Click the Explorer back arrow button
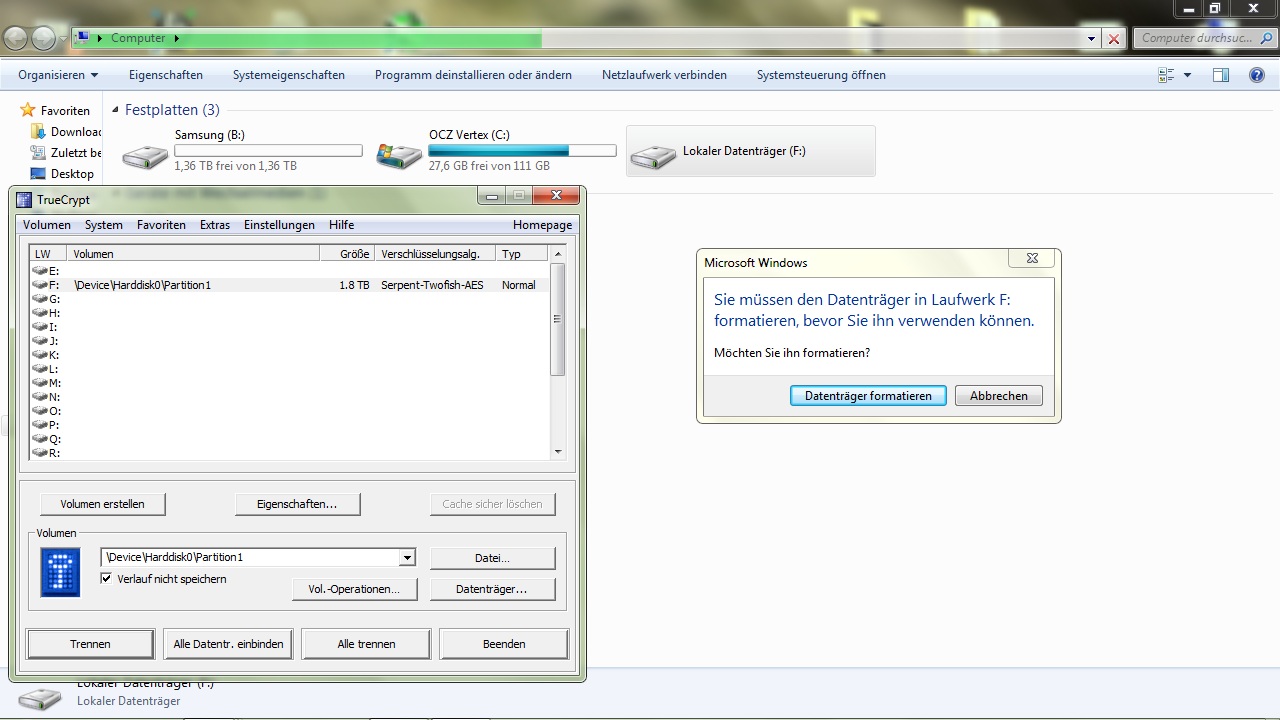Image resolution: width=1280 pixels, height=720 pixels. pyautogui.click(x=16, y=38)
